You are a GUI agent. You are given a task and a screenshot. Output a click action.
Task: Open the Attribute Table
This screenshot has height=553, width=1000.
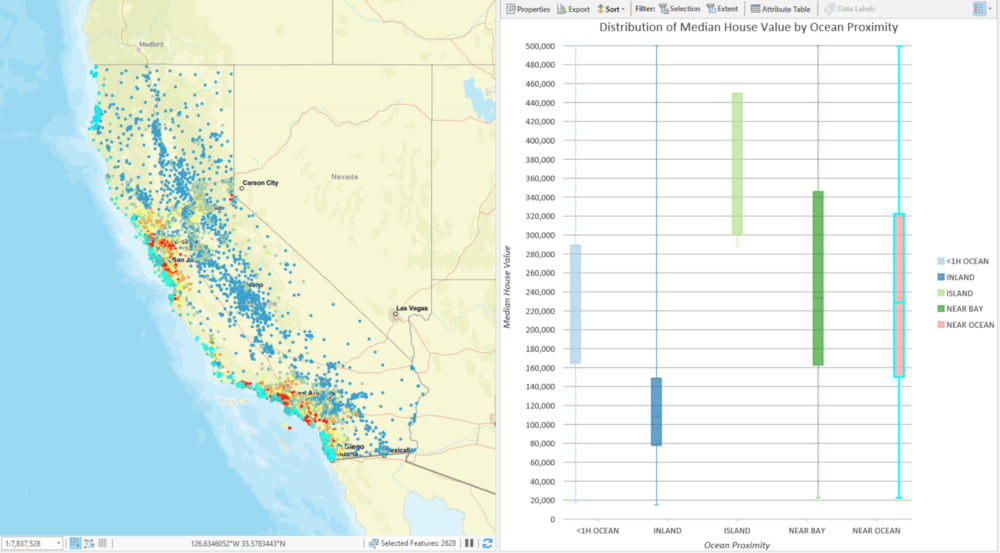pyautogui.click(x=781, y=9)
